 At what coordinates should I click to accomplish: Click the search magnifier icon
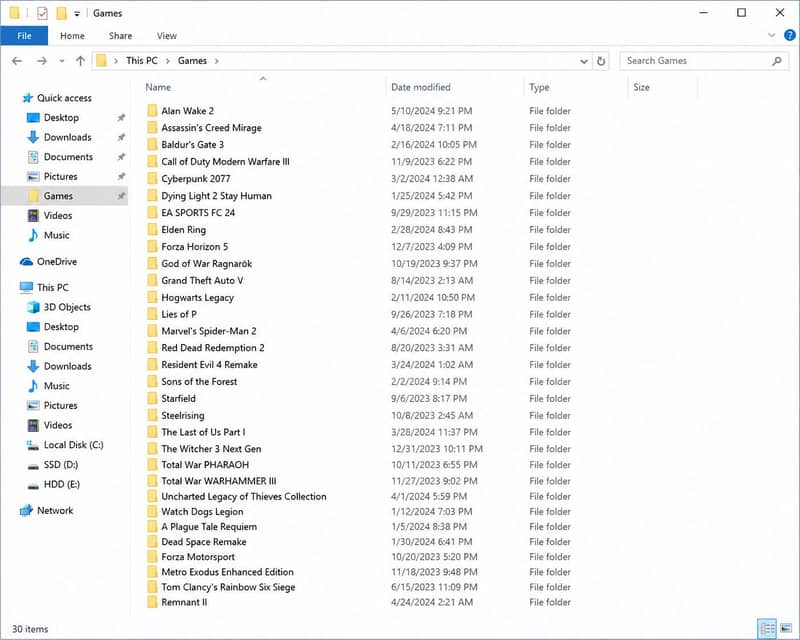pyautogui.click(x=777, y=61)
